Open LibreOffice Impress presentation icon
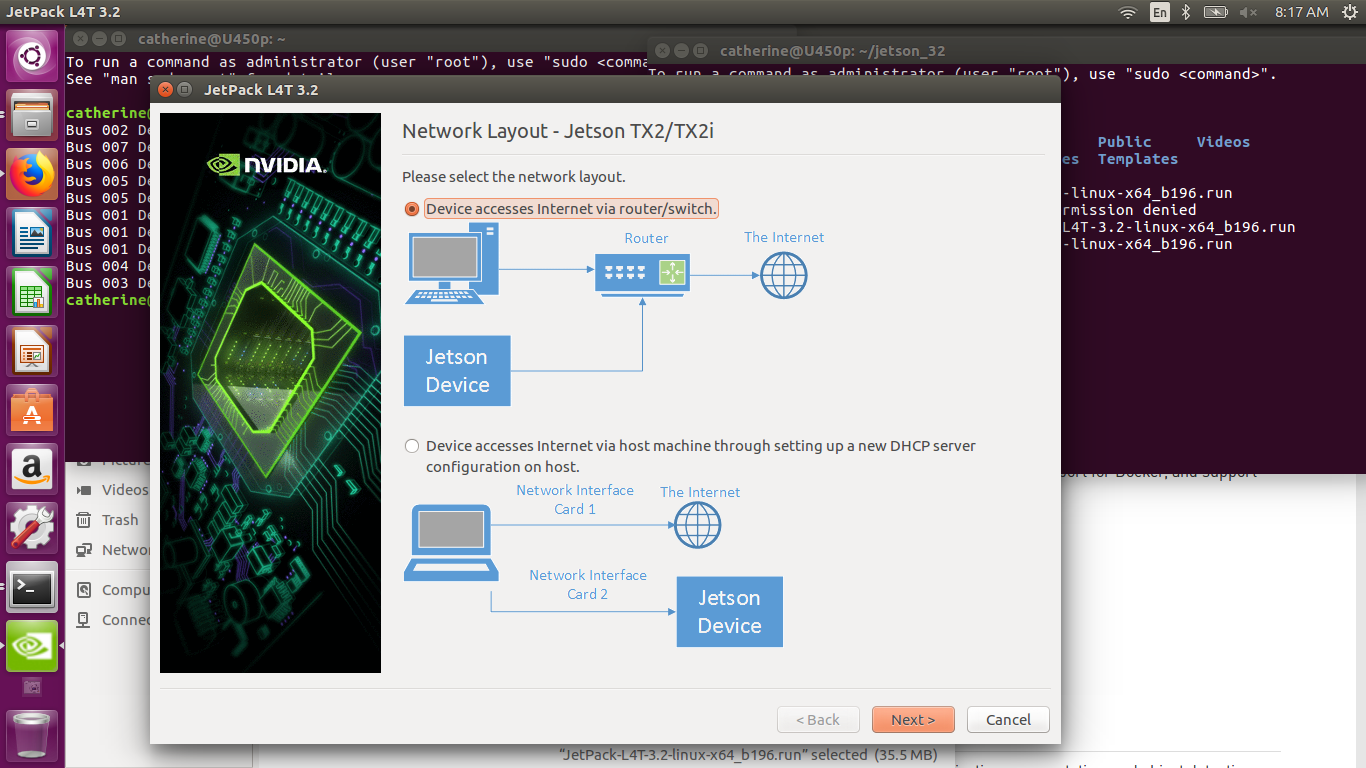Viewport: 1366px width, 768px height. [32, 351]
